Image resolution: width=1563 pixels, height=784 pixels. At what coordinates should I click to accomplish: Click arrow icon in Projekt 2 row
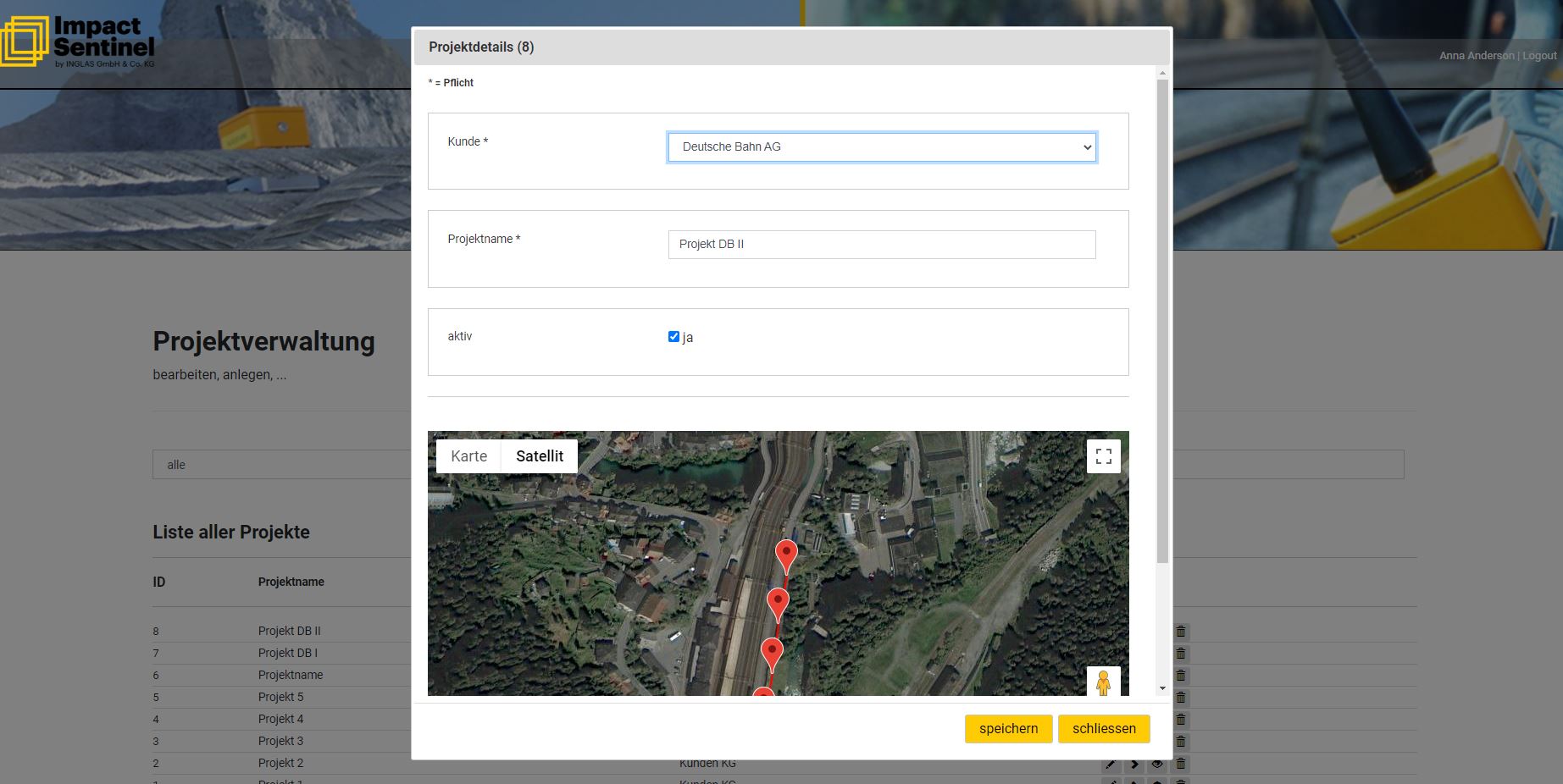coord(1134,764)
